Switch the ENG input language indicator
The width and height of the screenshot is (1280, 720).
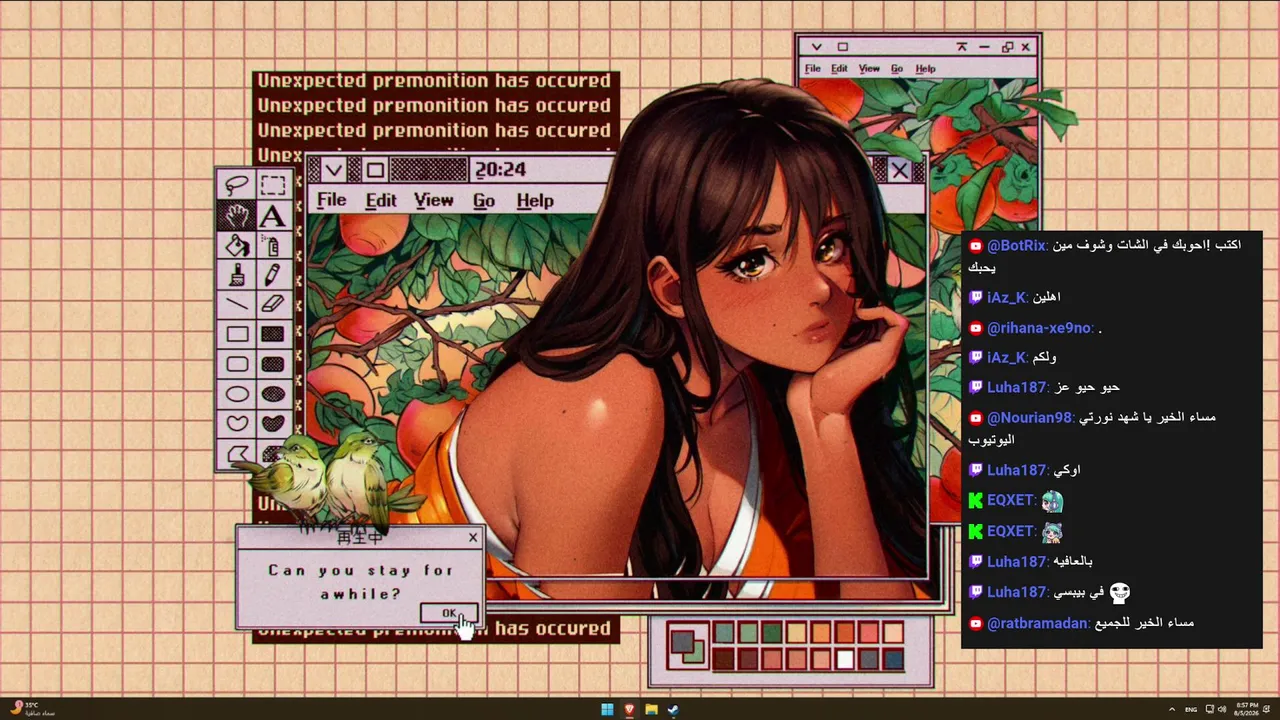[1191, 710]
